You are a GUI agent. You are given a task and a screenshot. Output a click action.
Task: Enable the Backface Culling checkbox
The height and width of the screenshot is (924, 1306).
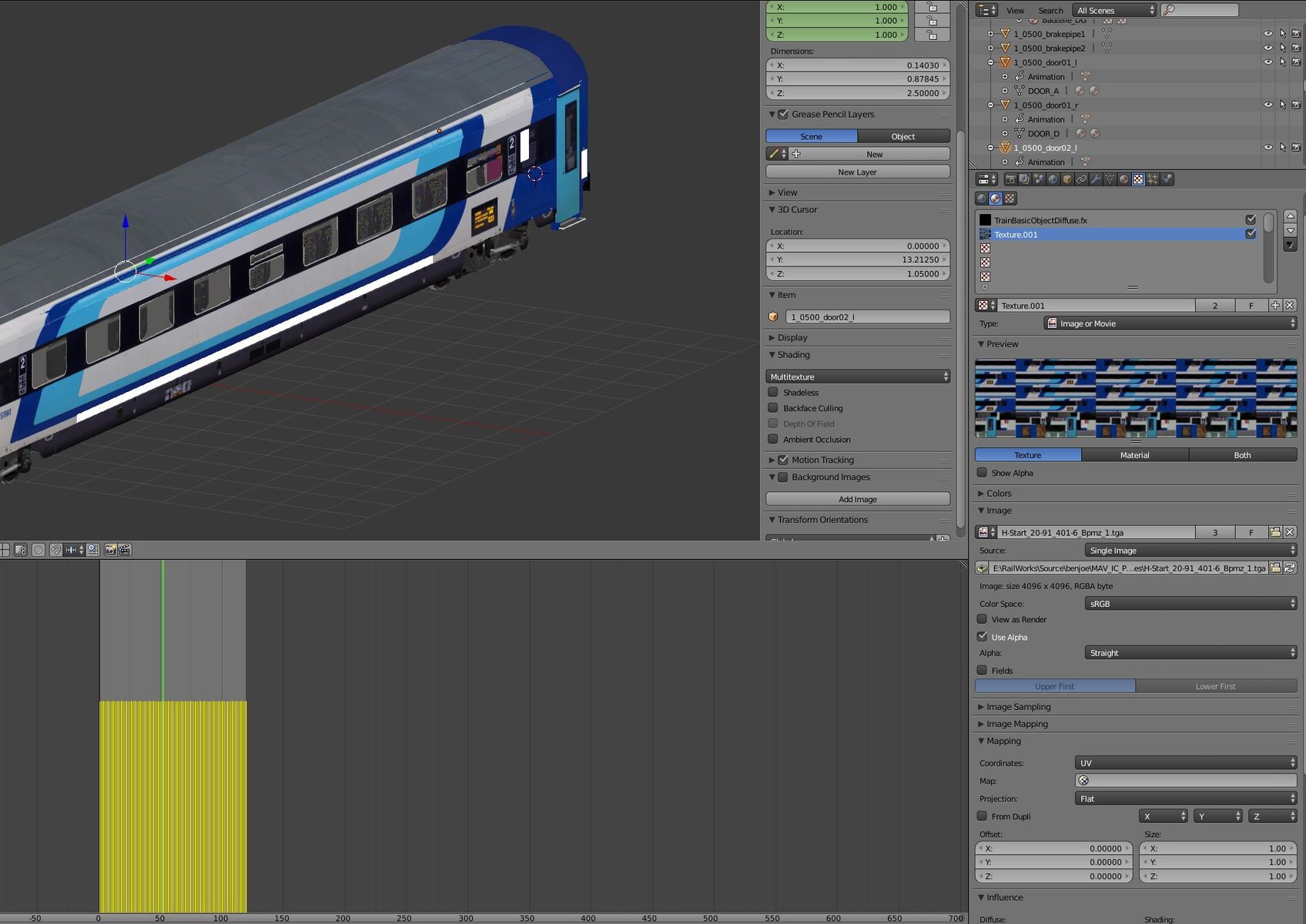tap(773, 408)
